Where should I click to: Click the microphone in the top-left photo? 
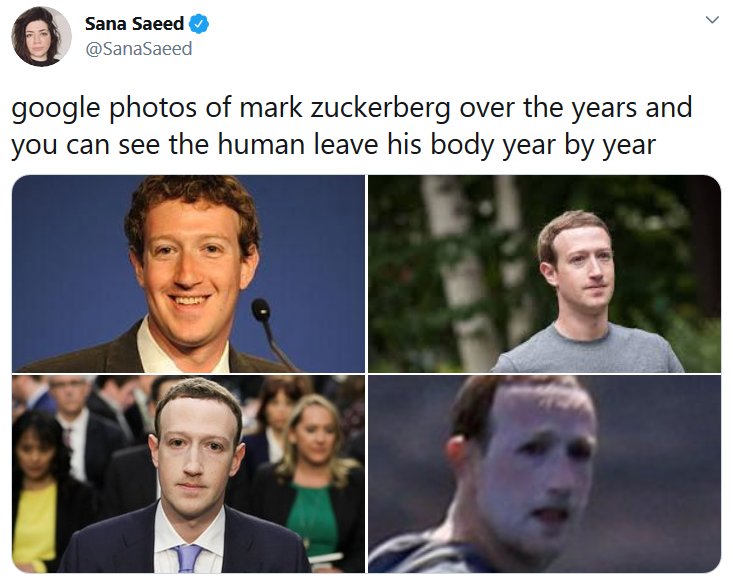pos(263,313)
